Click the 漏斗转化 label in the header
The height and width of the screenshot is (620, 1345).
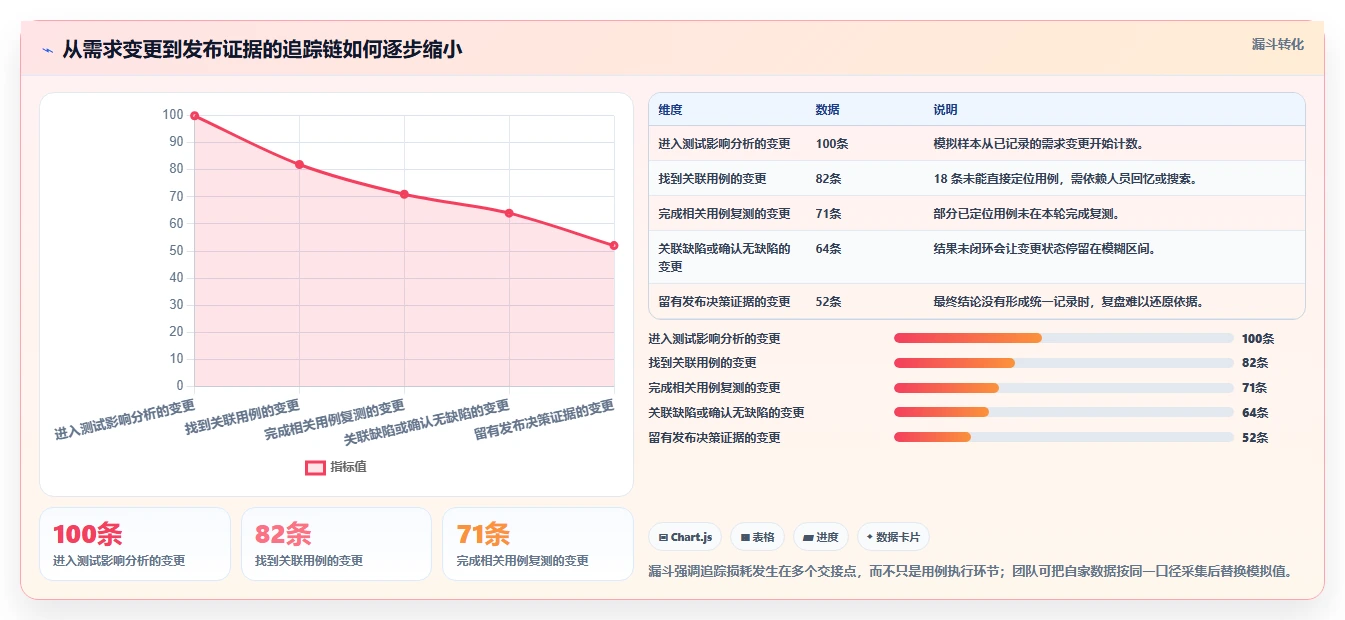[x=1278, y=44]
